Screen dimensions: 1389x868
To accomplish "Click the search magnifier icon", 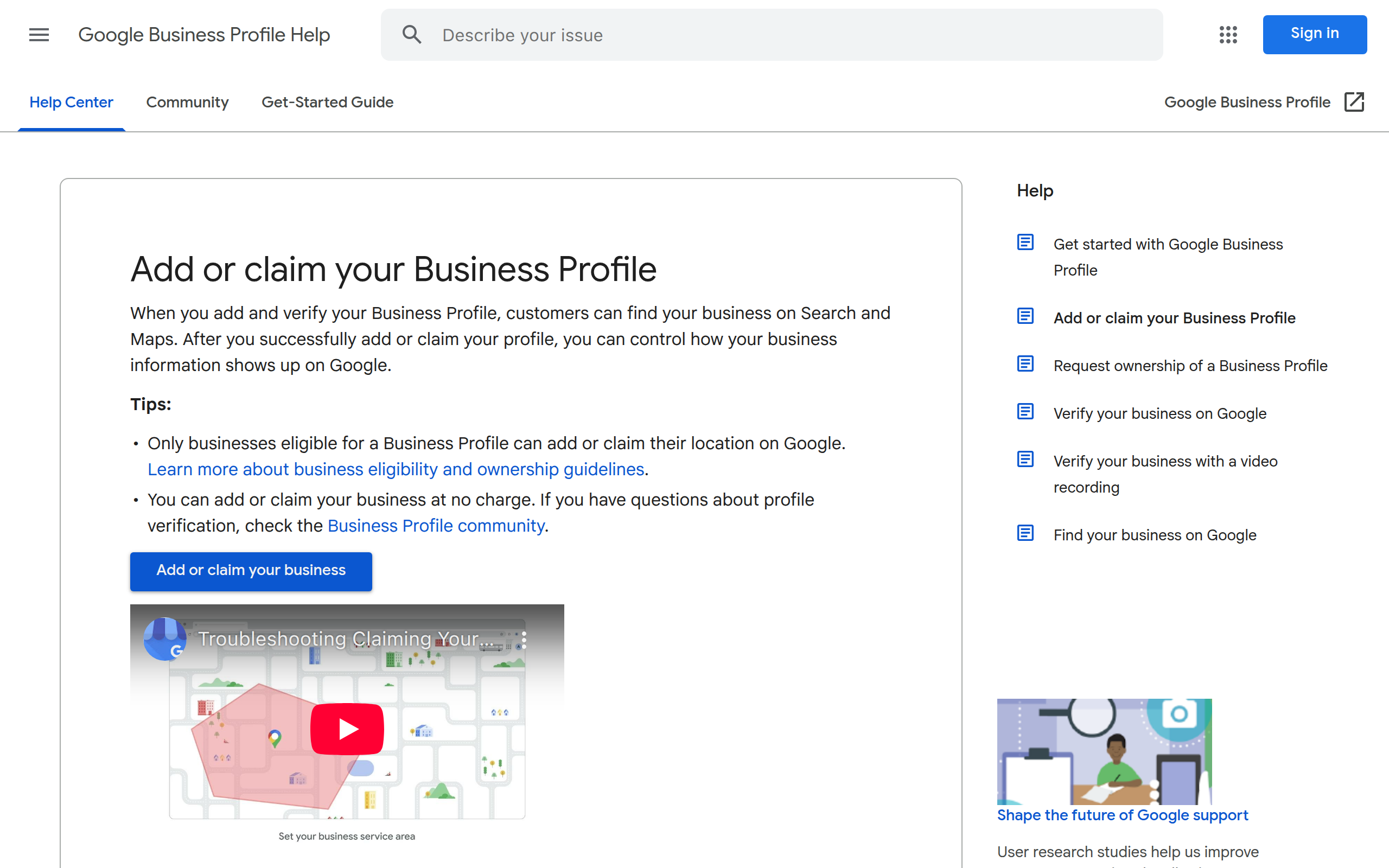I will tap(411, 34).
